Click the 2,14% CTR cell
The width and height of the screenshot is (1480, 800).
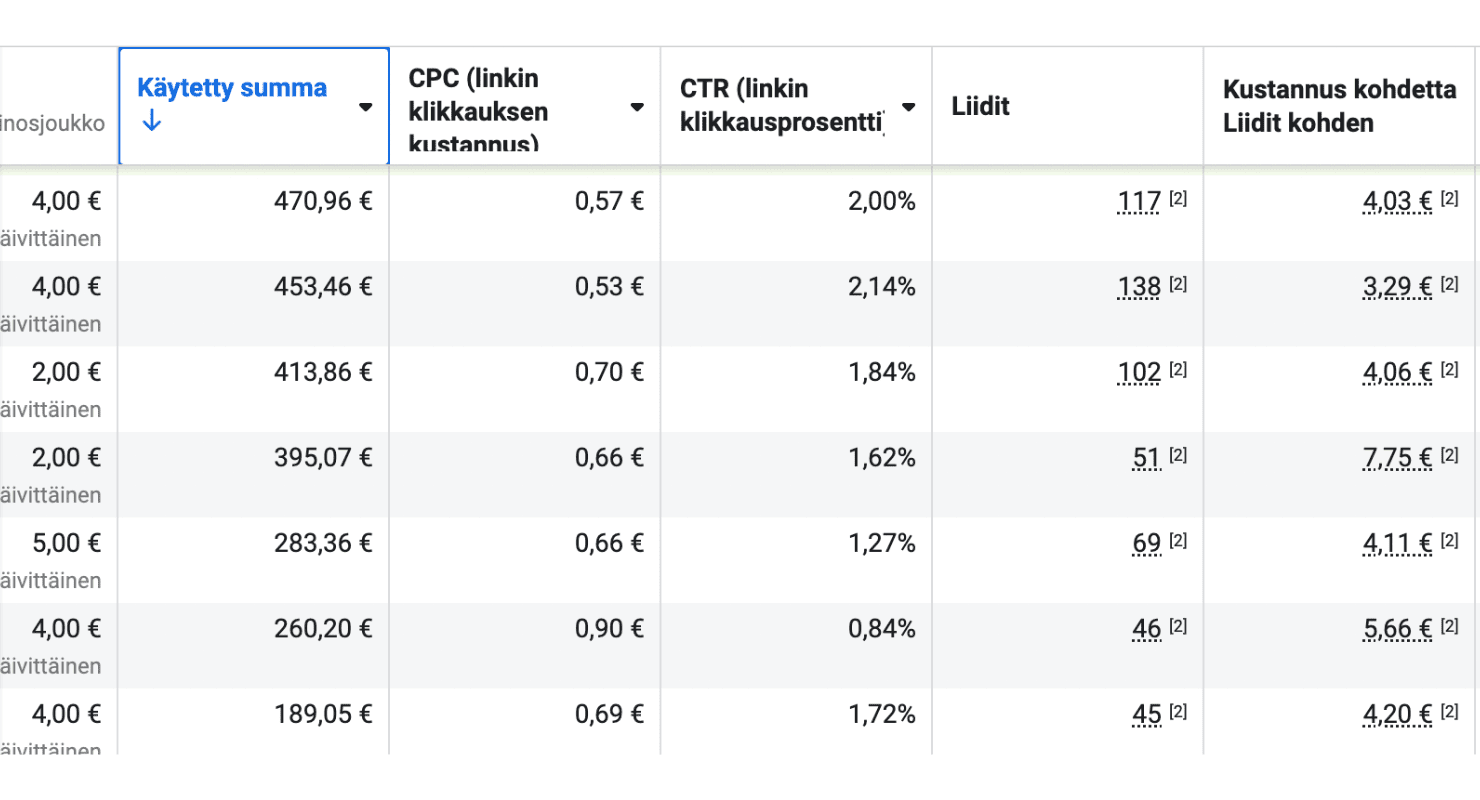(x=881, y=288)
